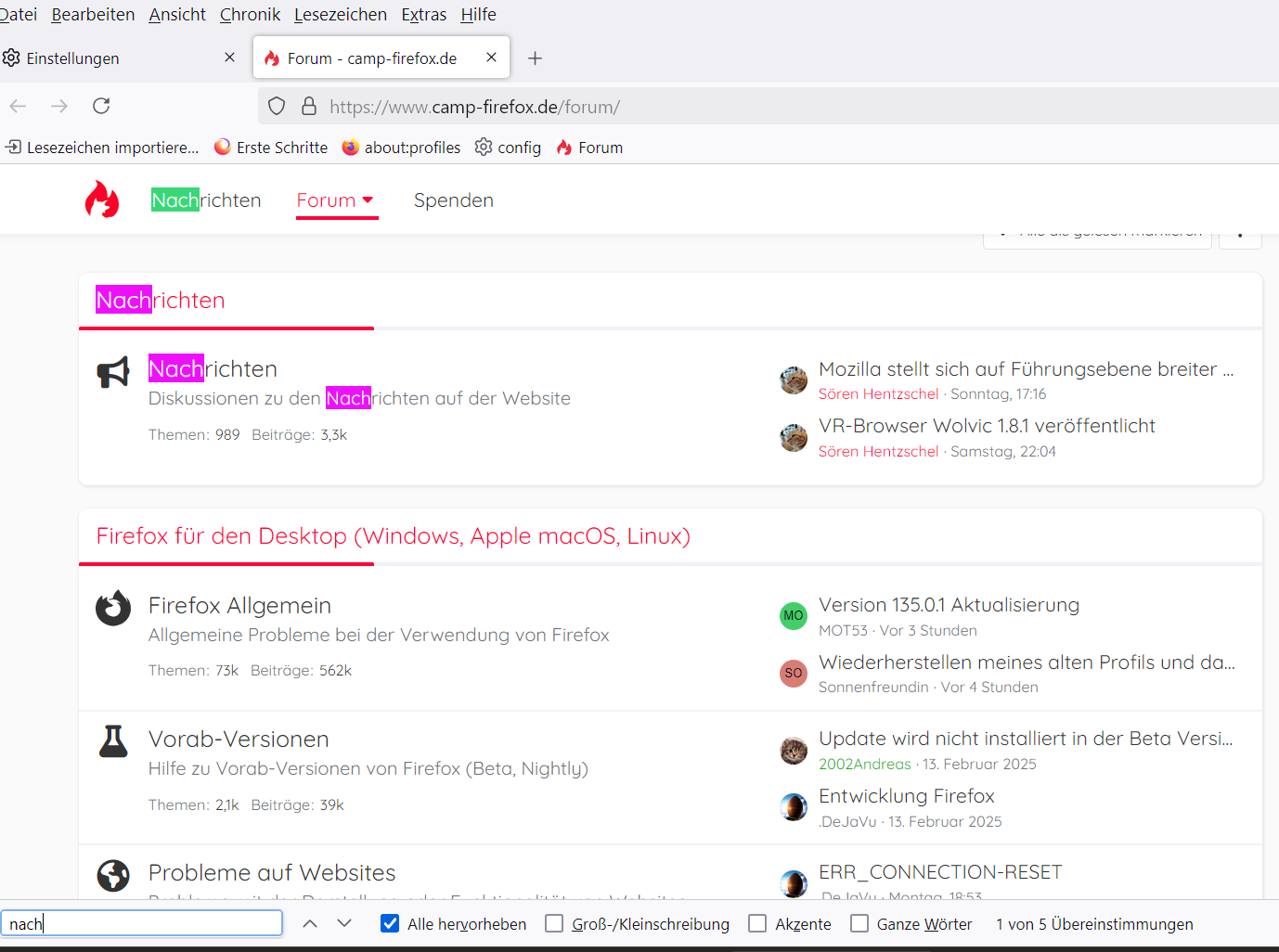1279x952 pixels.
Task: Click the find-in-page search field
Action: (x=142, y=923)
